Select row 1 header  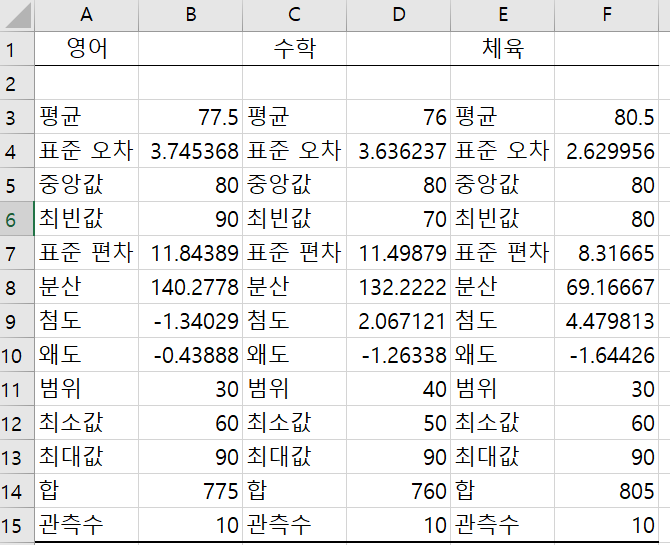[17, 49]
